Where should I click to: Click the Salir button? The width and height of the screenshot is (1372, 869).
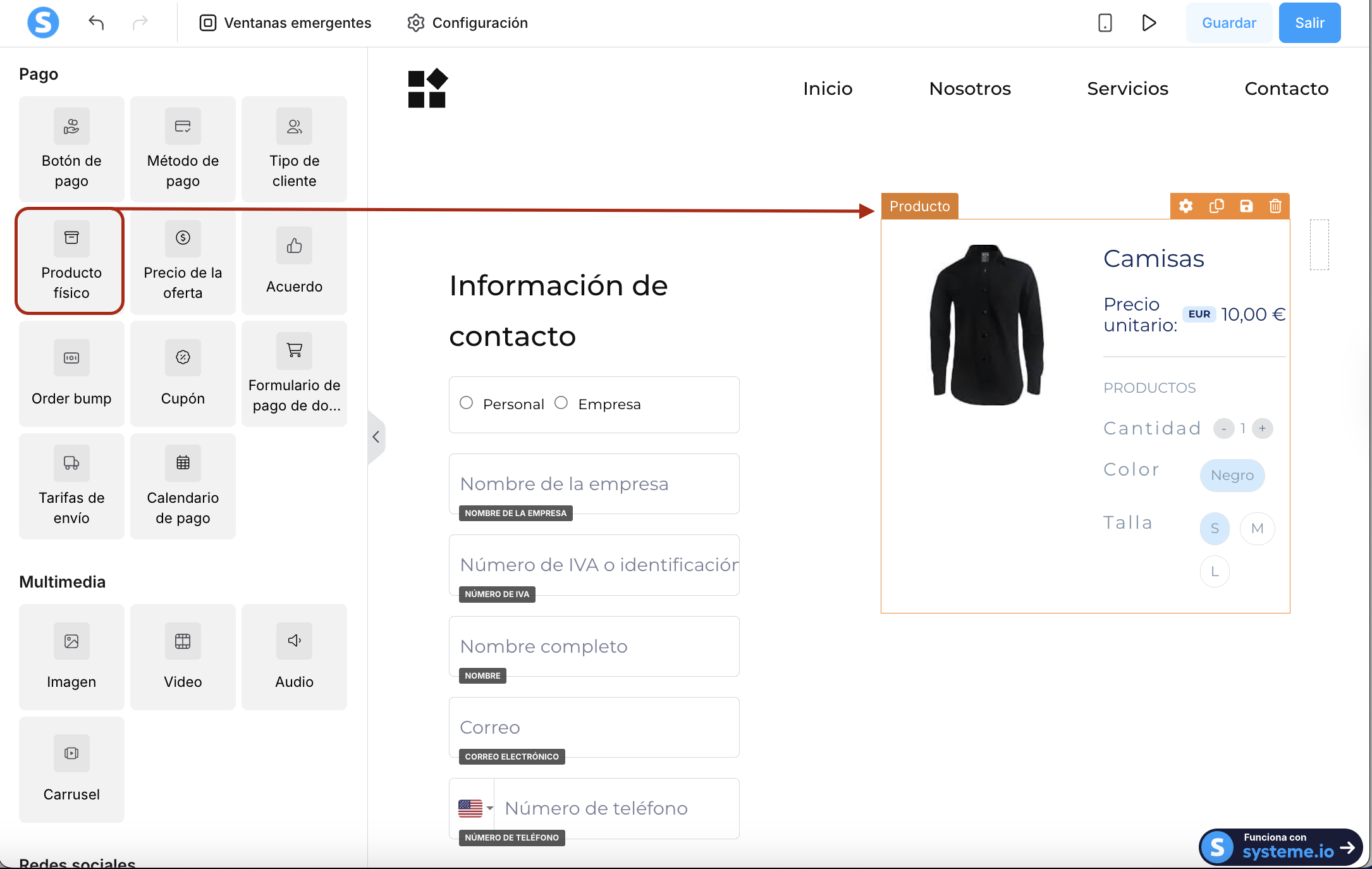coord(1309,23)
